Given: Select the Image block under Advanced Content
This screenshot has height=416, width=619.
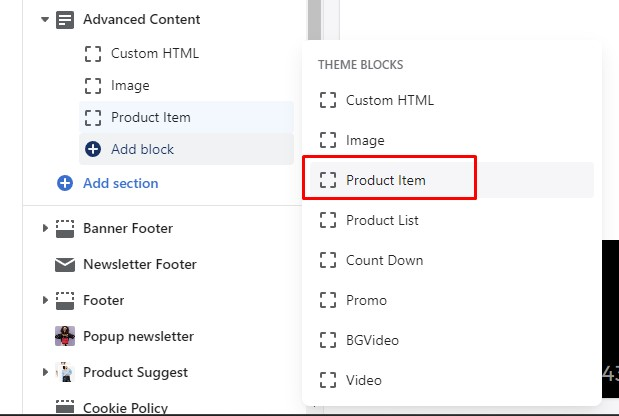Looking at the screenshot, I should tap(130, 85).
